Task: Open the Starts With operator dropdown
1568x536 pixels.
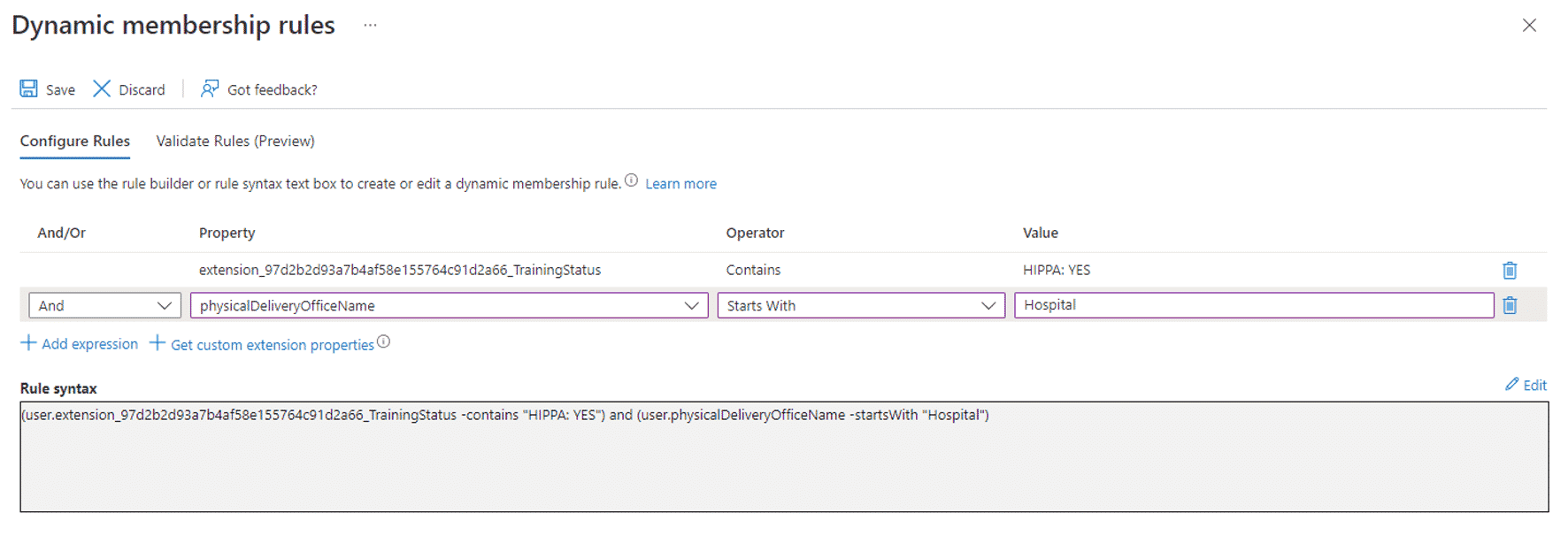Action: tap(861, 305)
